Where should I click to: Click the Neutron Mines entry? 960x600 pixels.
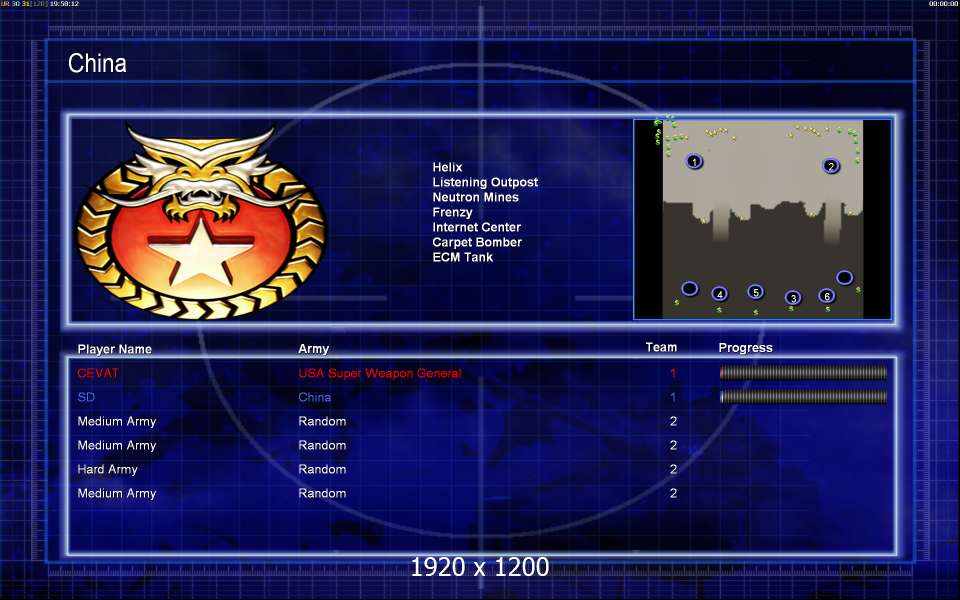coord(475,197)
